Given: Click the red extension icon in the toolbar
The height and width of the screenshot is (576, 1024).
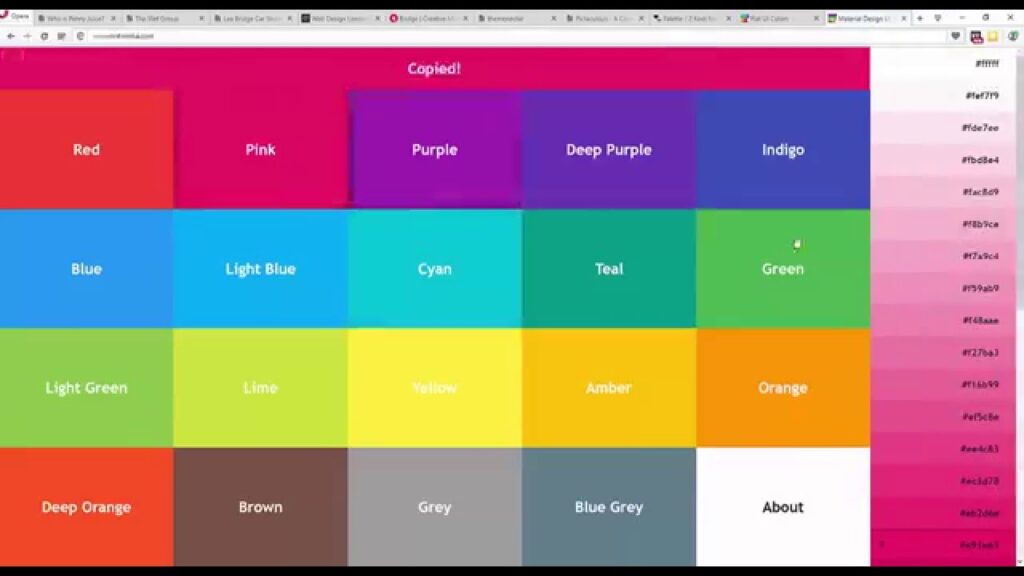Looking at the screenshot, I should pos(977,35).
